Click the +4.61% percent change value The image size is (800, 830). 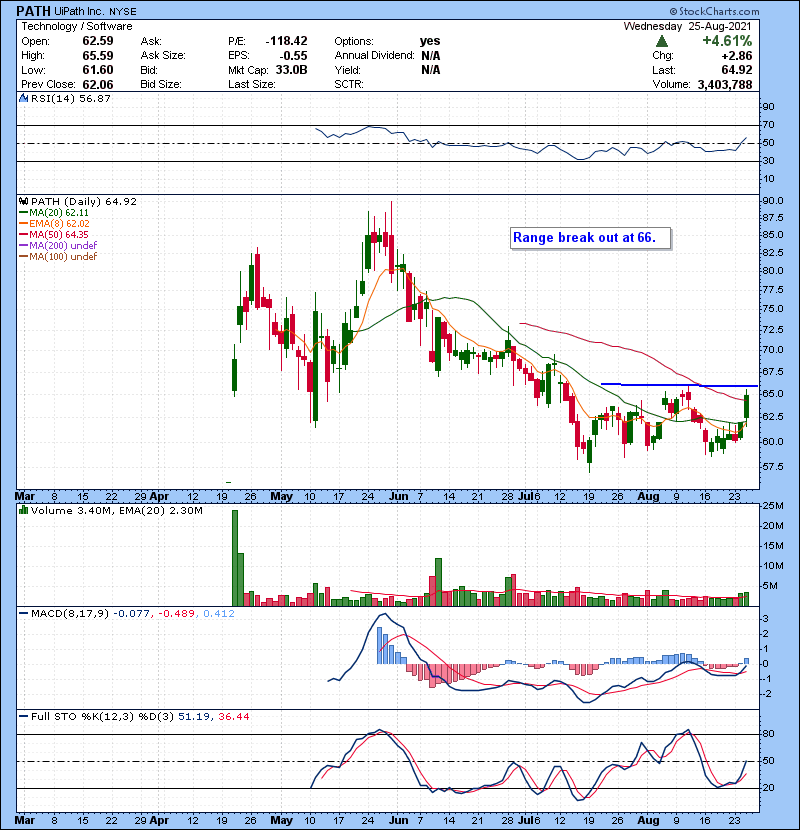pos(727,41)
